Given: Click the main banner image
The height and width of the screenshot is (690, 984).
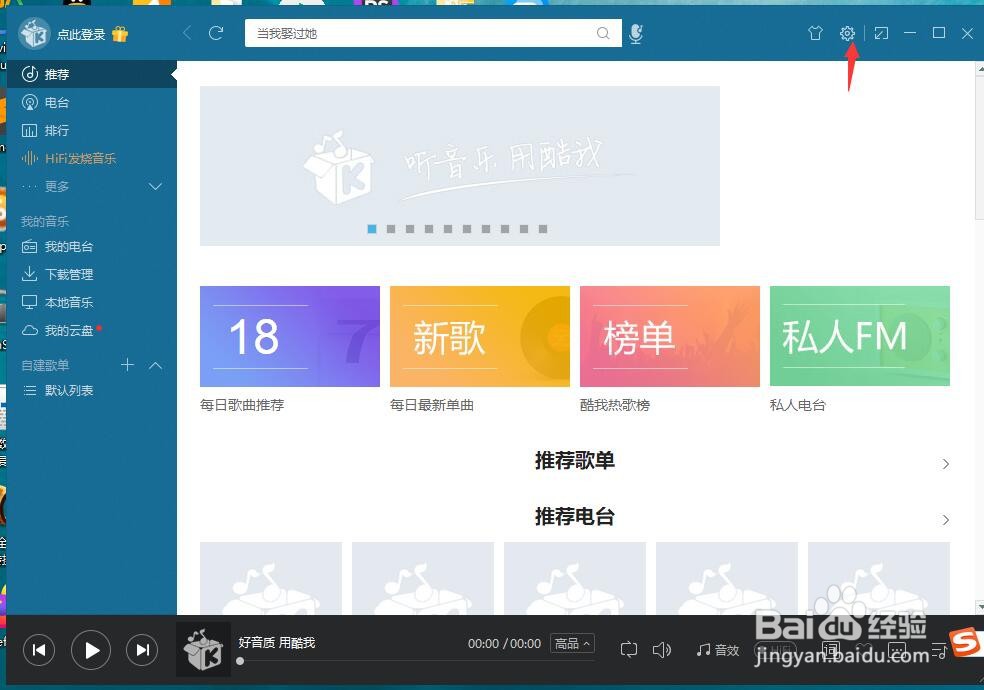Looking at the screenshot, I should [460, 166].
